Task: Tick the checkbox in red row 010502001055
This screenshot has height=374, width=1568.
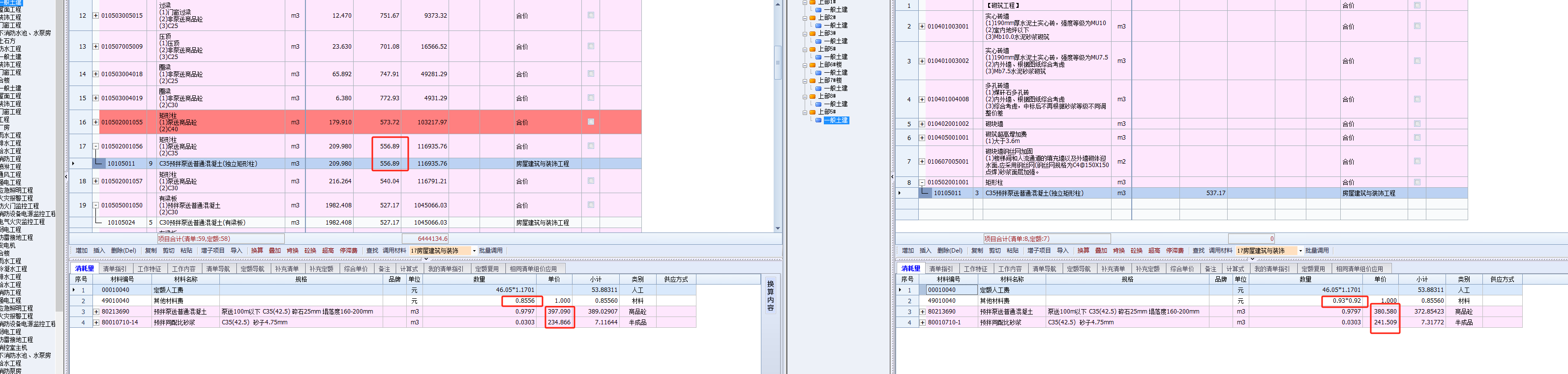Action: click(590, 121)
